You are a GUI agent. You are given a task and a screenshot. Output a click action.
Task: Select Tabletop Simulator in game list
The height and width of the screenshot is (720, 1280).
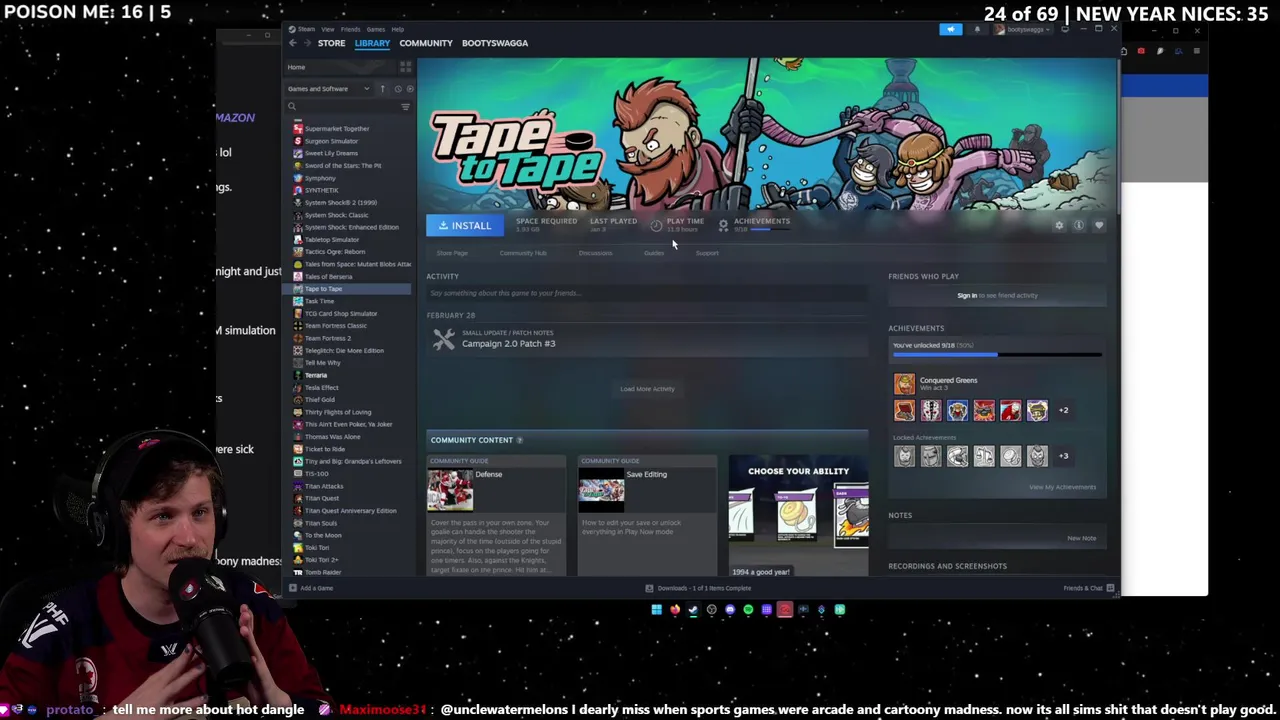(x=331, y=239)
